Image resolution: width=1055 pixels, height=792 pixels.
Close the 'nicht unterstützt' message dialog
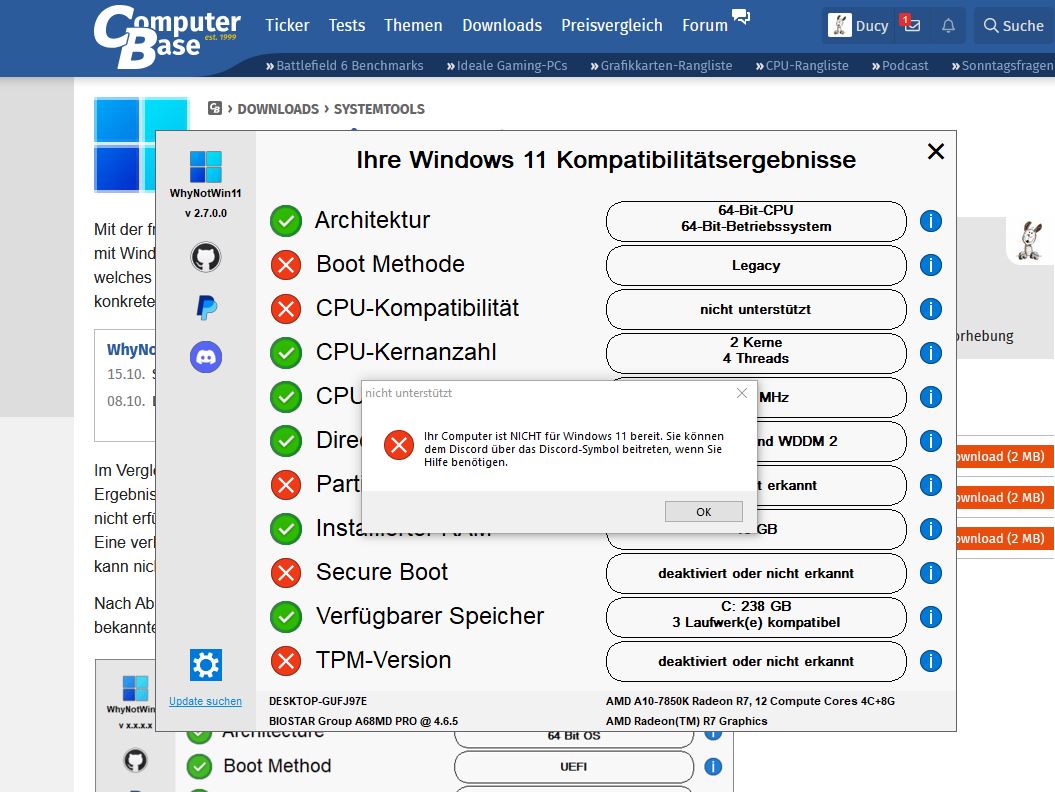click(741, 393)
